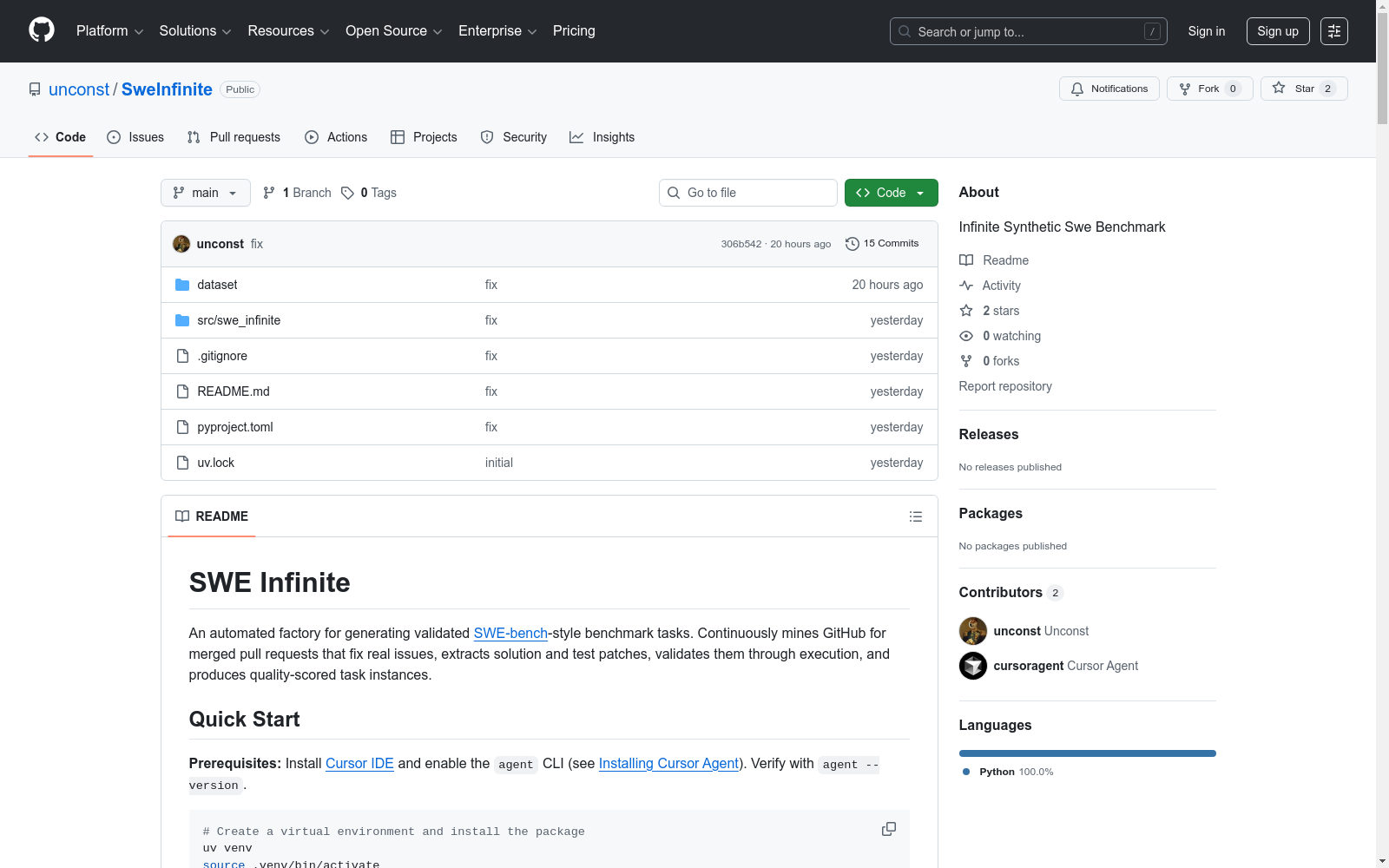Click the book icon beside Readme
The image size is (1389, 868).
[966, 260]
